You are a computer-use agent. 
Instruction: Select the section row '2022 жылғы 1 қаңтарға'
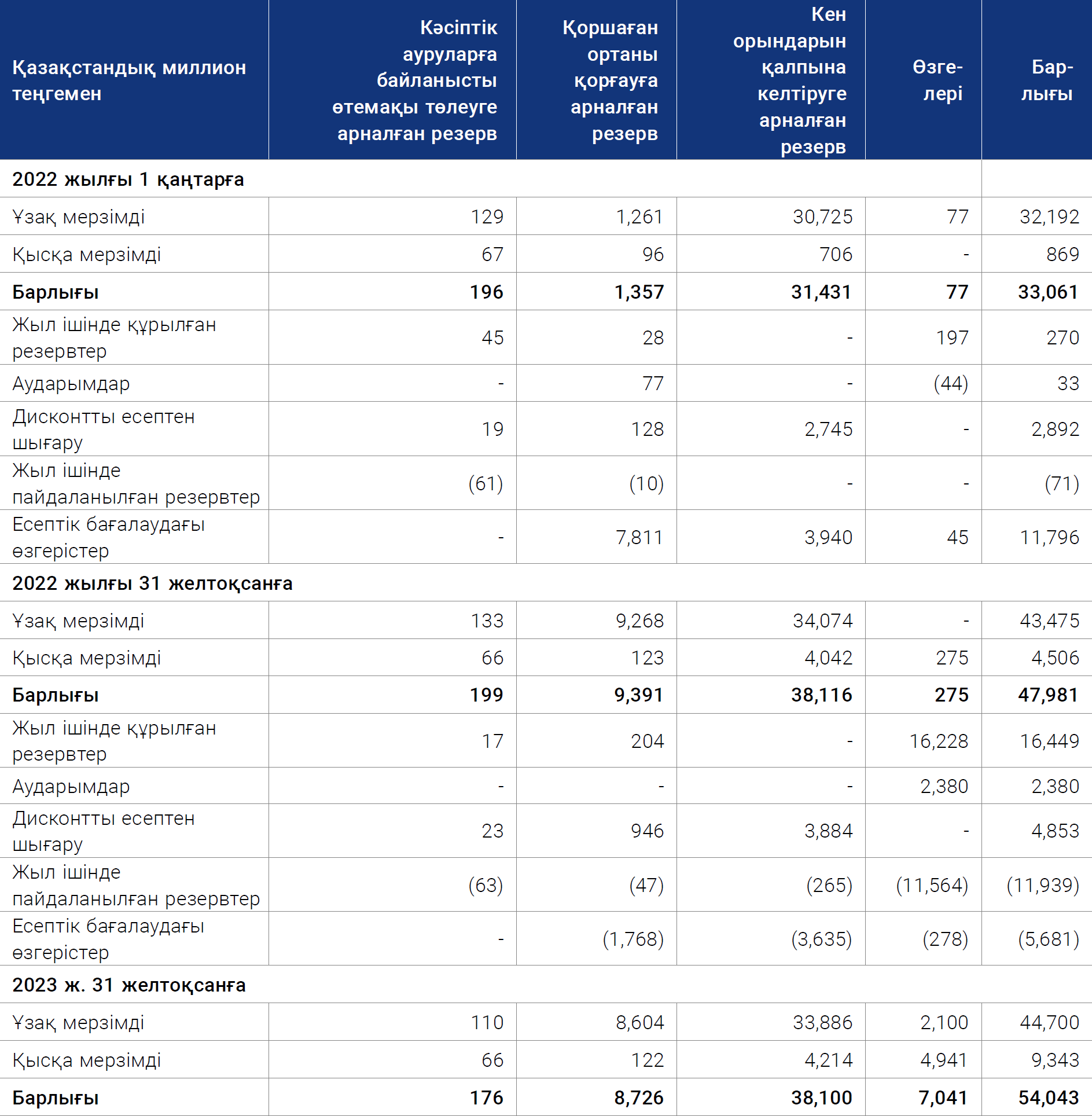(x=128, y=179)
